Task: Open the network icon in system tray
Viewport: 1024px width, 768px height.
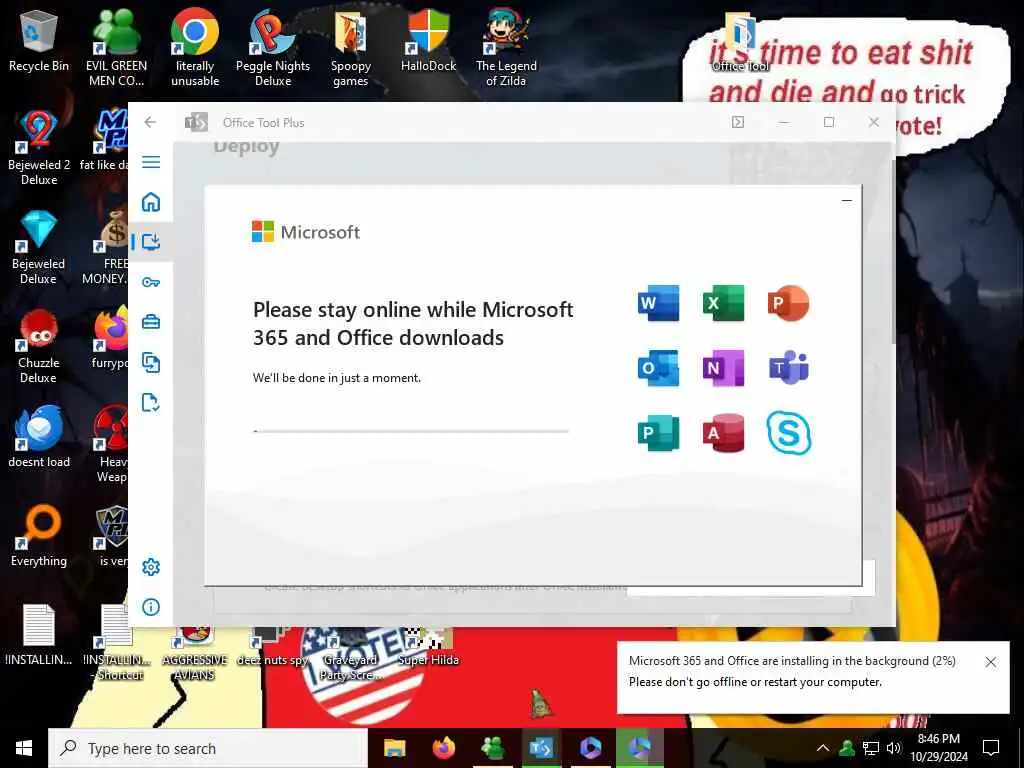Action: (x=871, y=748)
